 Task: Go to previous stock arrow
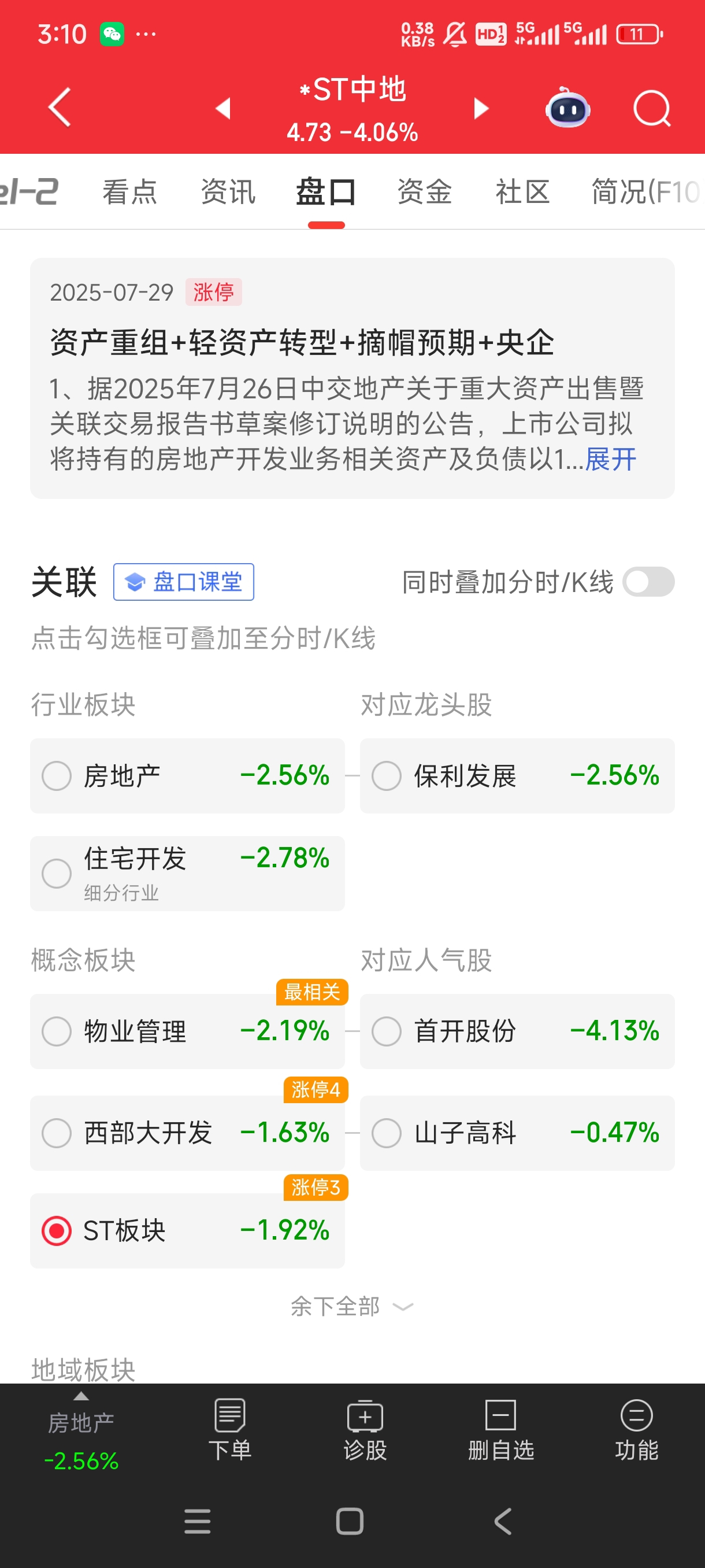pos(223,108)
